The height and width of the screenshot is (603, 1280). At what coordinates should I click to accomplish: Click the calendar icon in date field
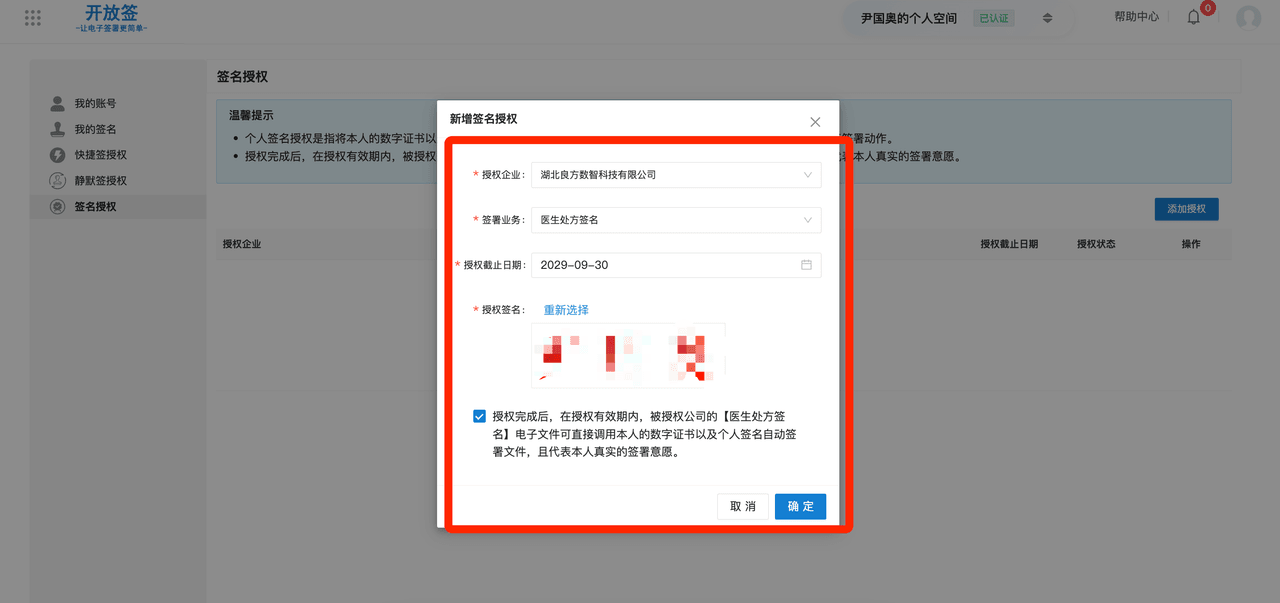[x=806, y=265]
